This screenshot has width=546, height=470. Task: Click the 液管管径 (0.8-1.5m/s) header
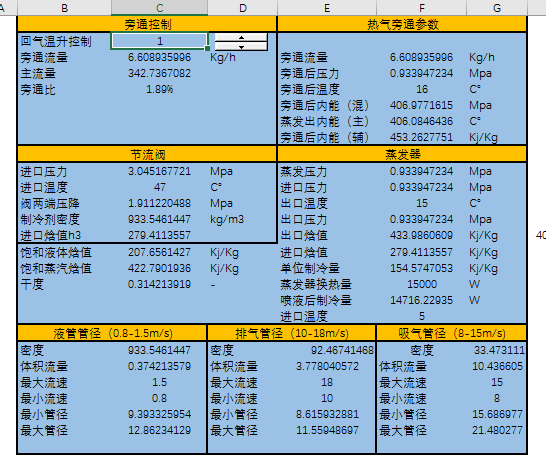pos(112,333)
